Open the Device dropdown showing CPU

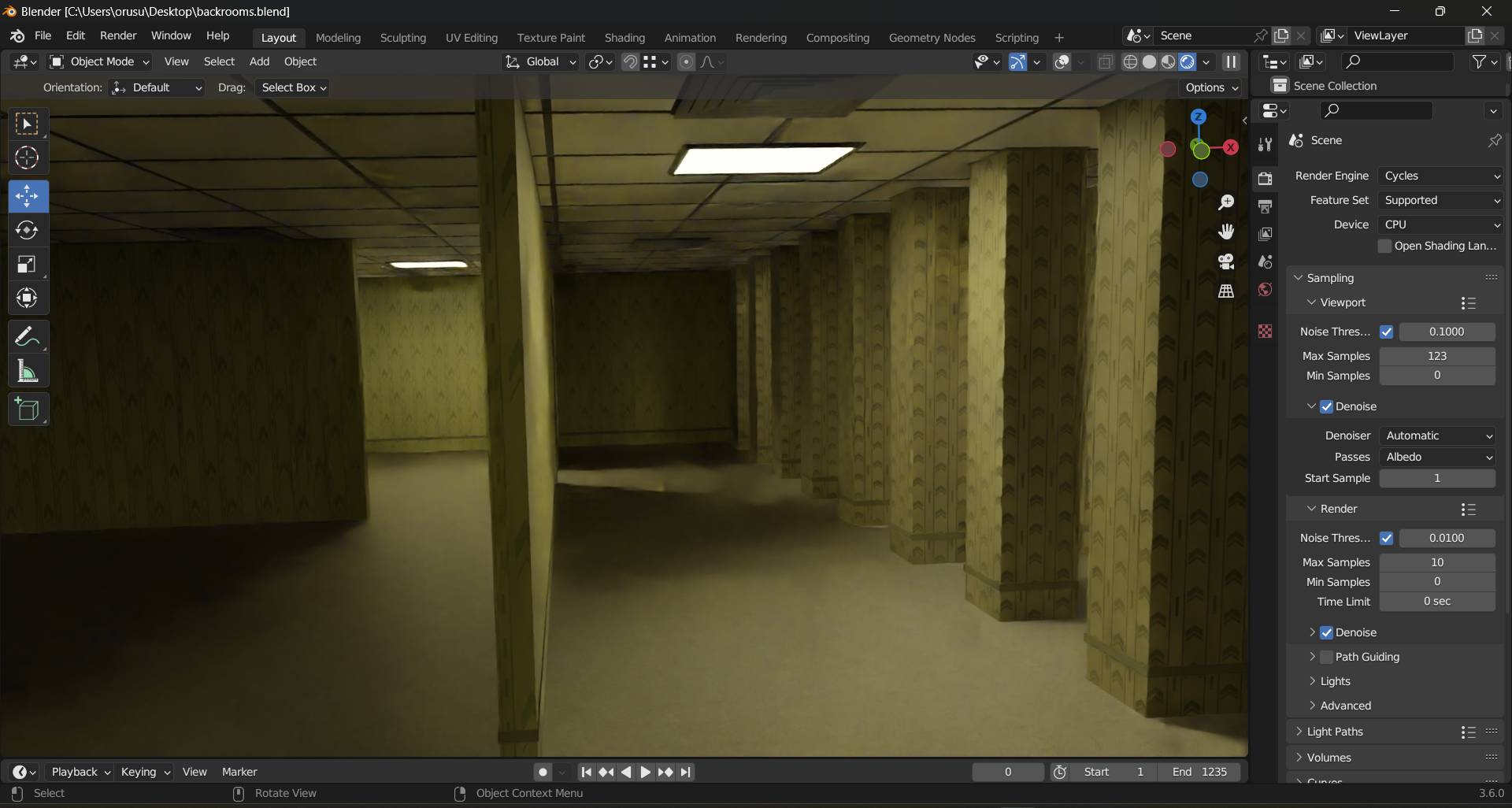[x=1440, y=224]
